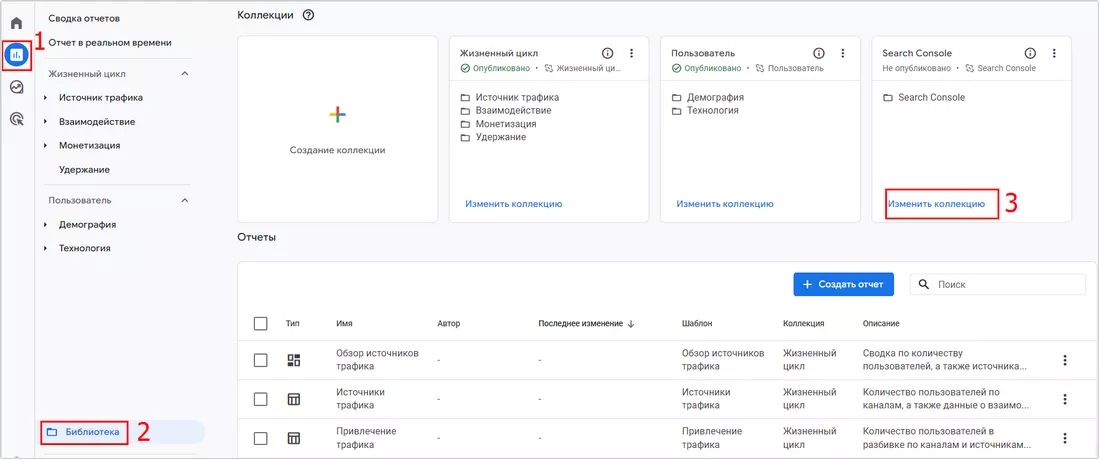The width and height of the screenshot is (1100, 460).
Task: Click the table type icon in Привлечение трафика row
Action: pyautogui.click(x=294, y=438)
